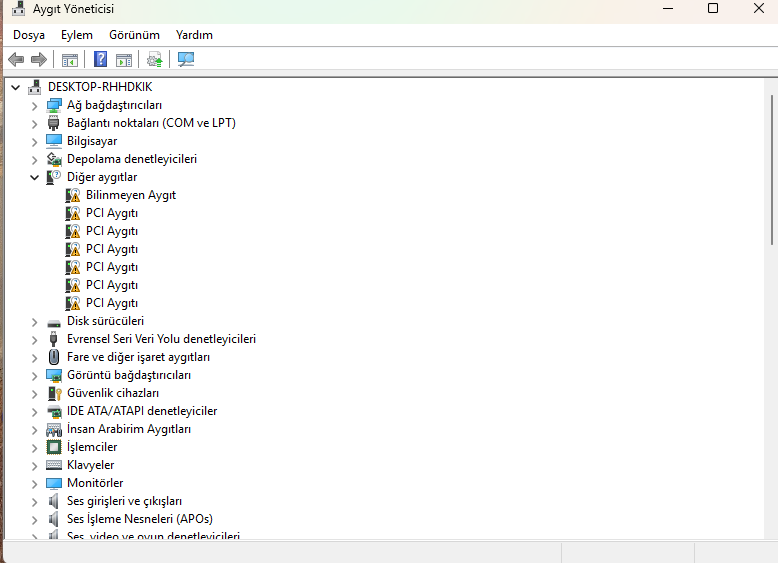Select the DESKTOP-RHHDKIK label
The height and width of the screenshot is (563, 778).
click(x=100, y=87)
